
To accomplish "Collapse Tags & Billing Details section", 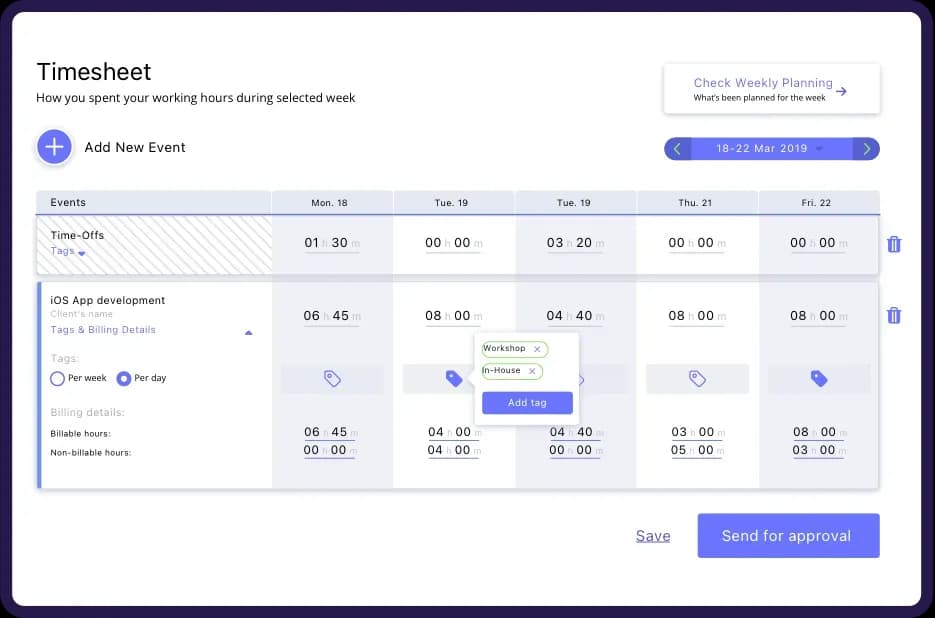I will tap(249, 332).
